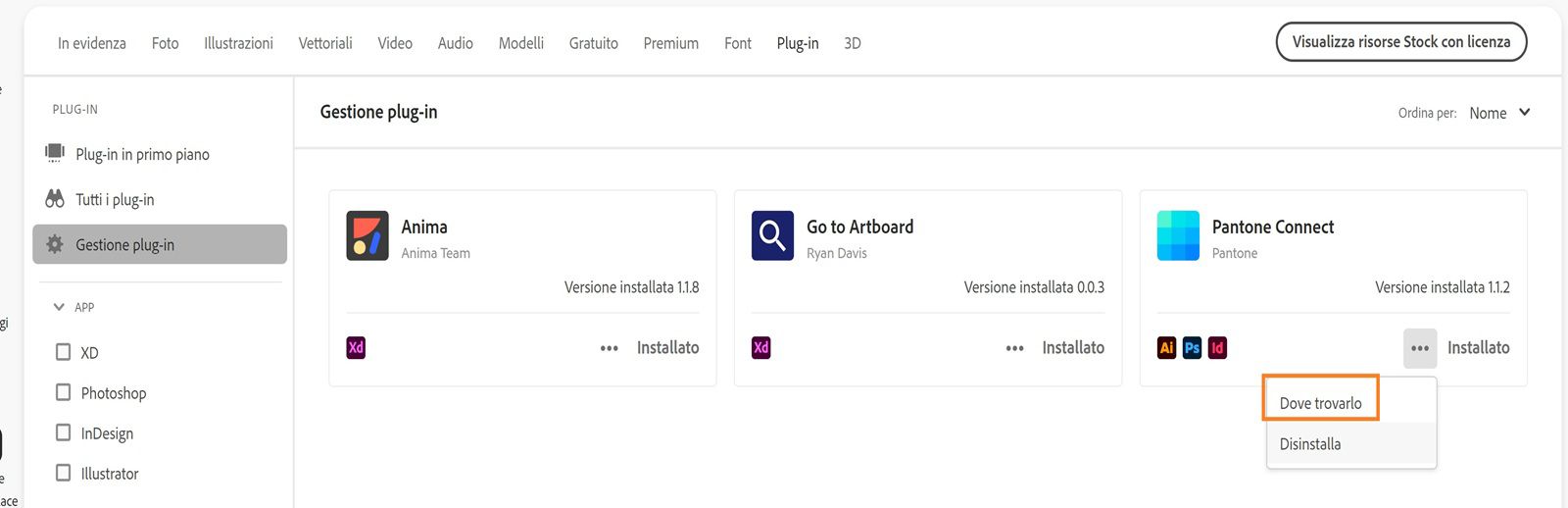The image size is (1568, 508).
Task: Enable the Photoshop app filter checkbox
Action: pos(64,392)
